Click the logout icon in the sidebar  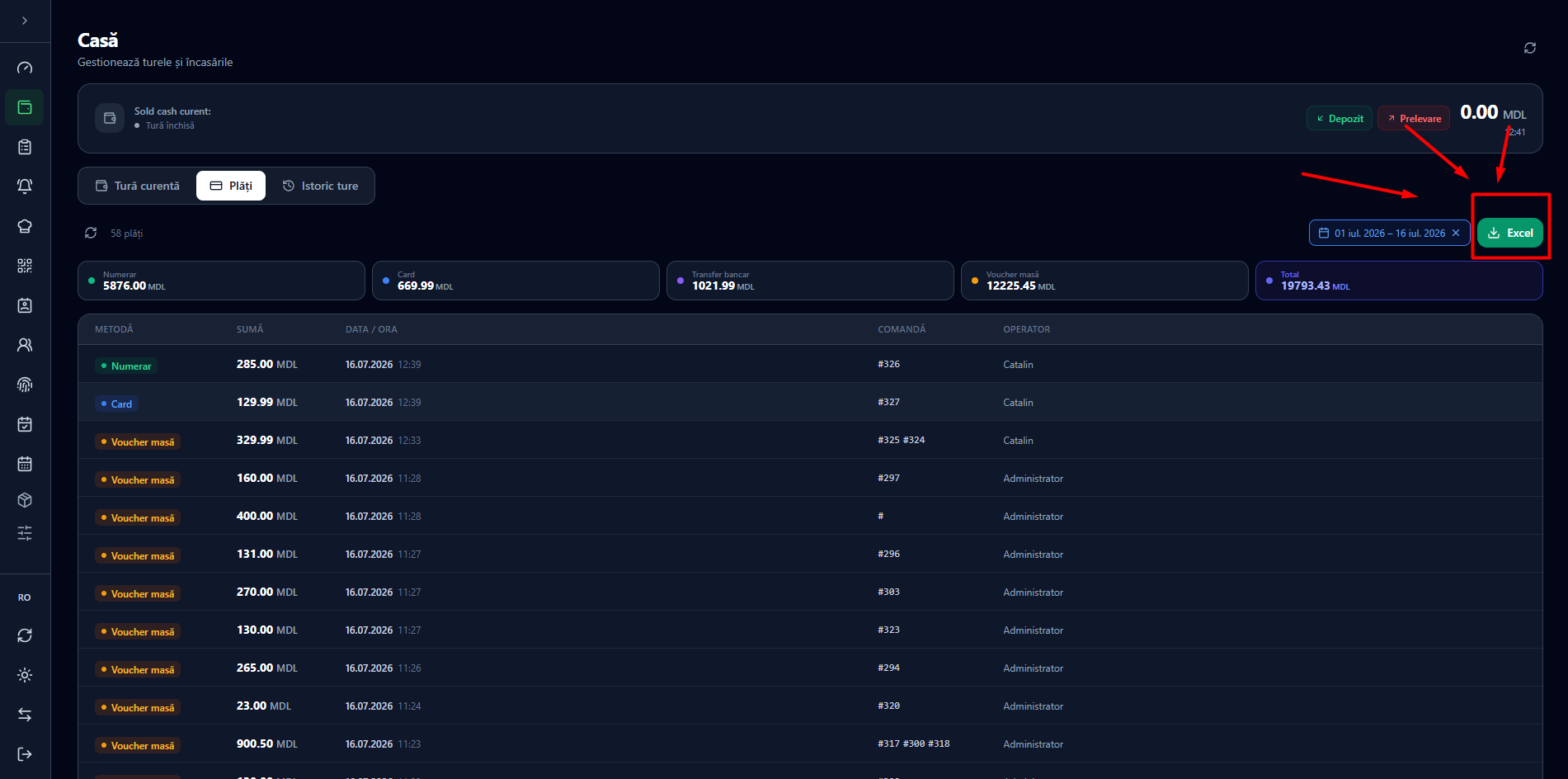pos(25,754)
